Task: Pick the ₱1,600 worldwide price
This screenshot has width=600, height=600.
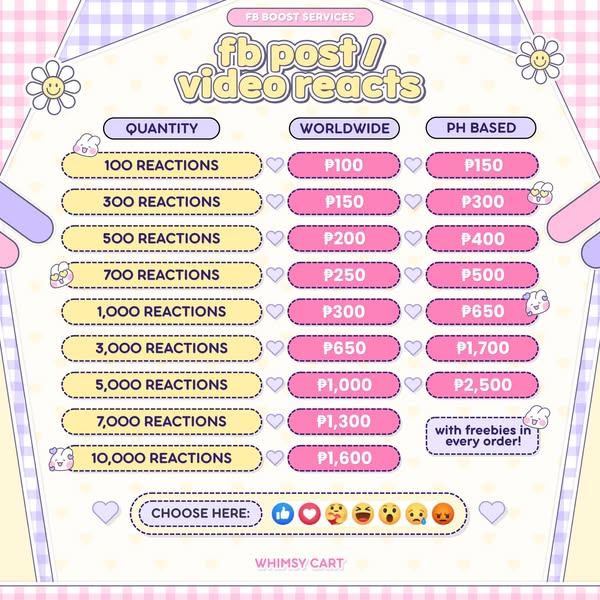Action: pos(344,458)
